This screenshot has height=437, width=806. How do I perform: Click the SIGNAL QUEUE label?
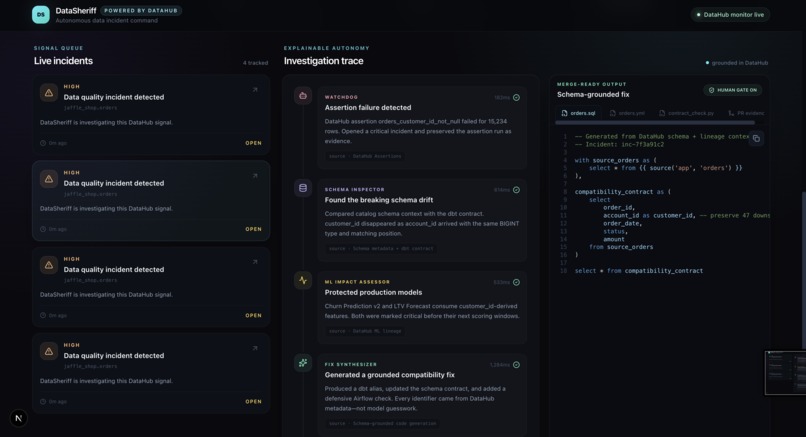pos(59,48)
